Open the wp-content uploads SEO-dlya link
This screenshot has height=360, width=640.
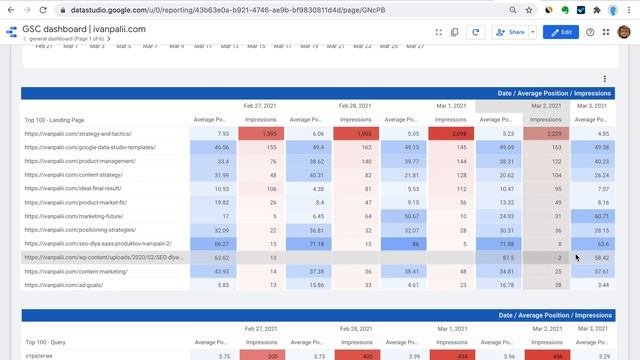click(x=104, y=258)
